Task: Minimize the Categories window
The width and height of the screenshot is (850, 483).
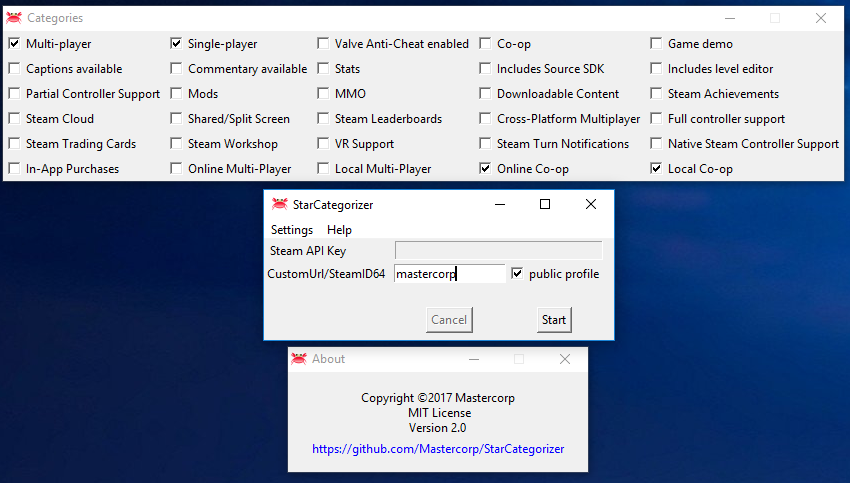Action: click(x=730, y=18)
